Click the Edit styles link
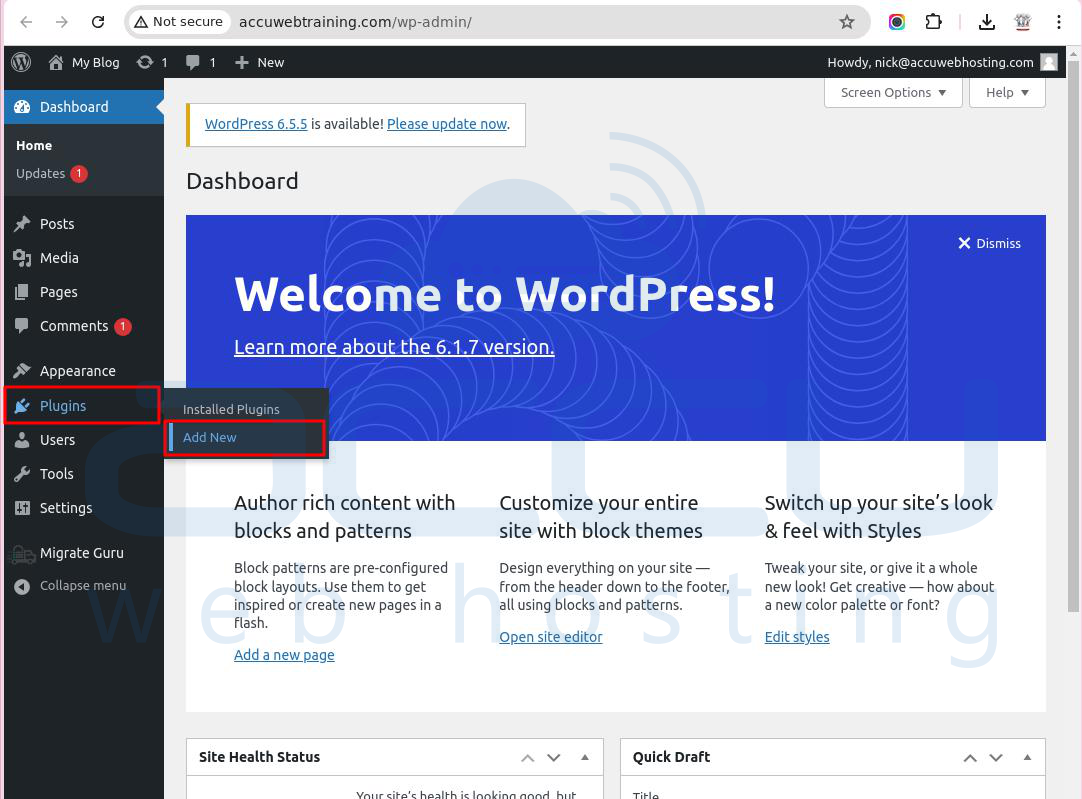 [x=797, y=637]
